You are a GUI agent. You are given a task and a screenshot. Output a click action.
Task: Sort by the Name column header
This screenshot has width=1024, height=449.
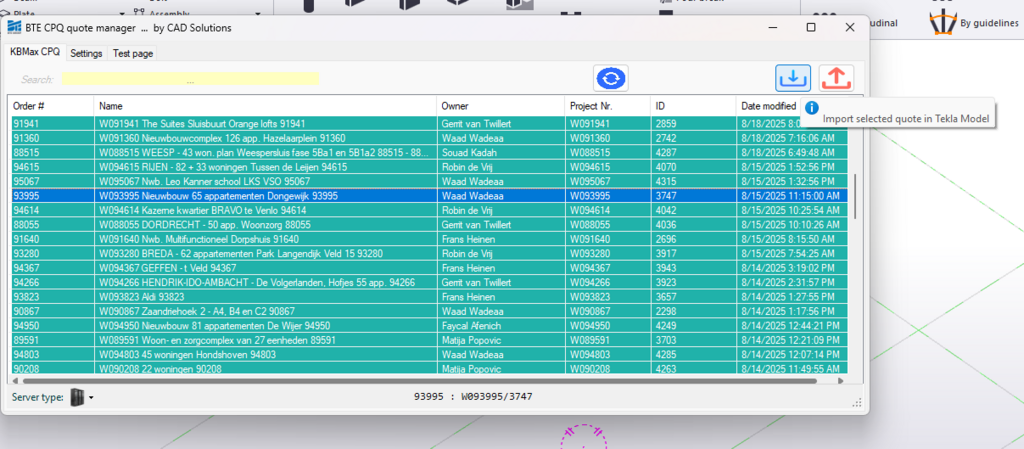point(264,106)
